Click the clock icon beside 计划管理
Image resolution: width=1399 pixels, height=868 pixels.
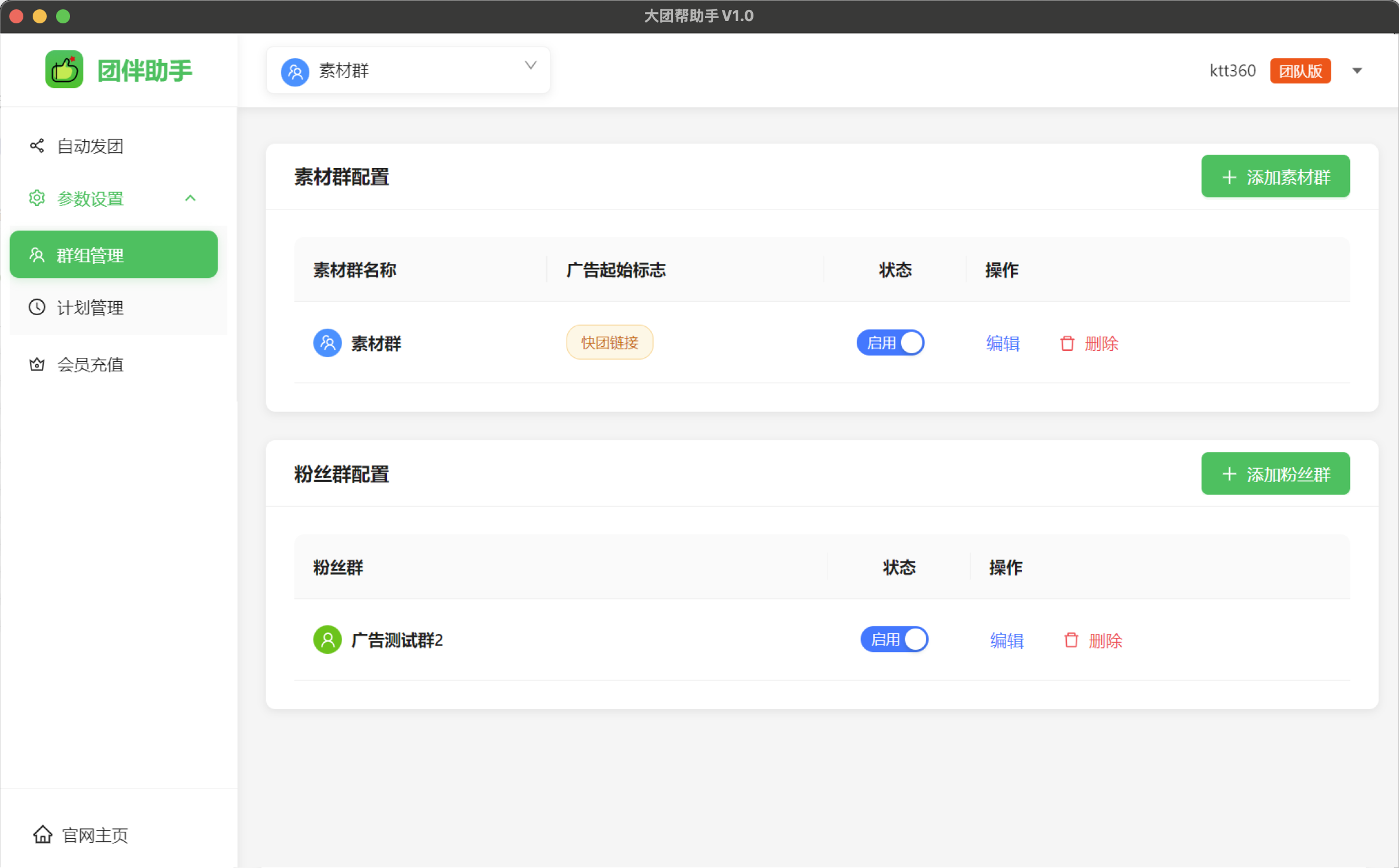click(37, 307)
